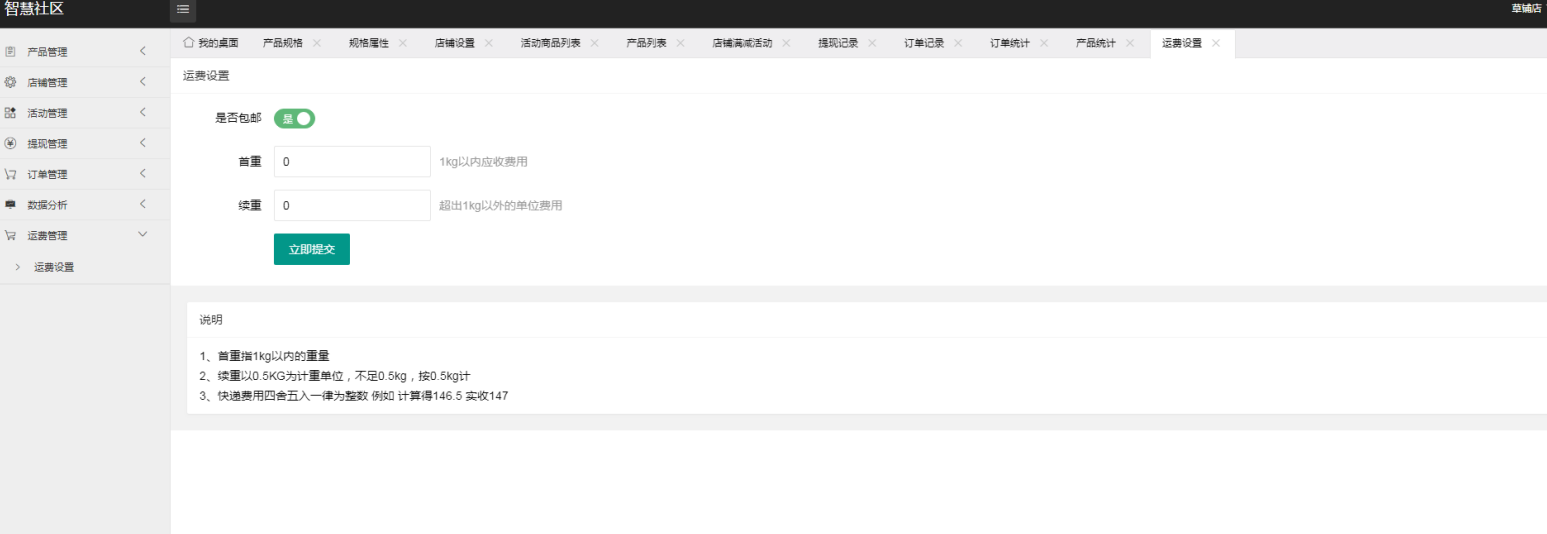Click the 数据分析 sidebar icon
The image size is (1547, 534).
pos(11,205)
